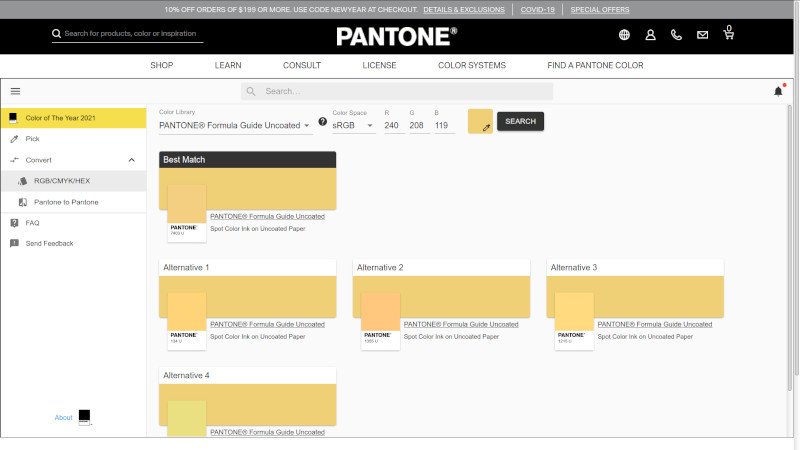Open the SHOP menu

pos(161,65)
